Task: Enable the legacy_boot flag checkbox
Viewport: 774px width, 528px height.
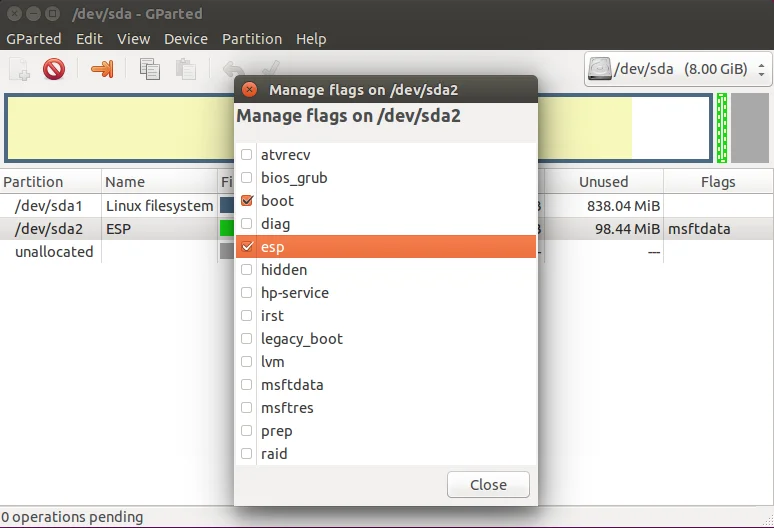Action: tap(246, 339)
